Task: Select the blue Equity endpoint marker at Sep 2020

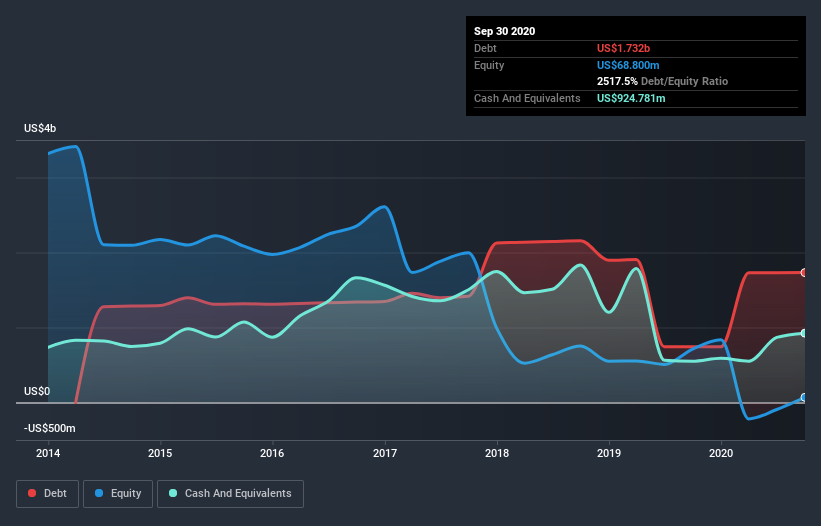Action: point(804,398)
